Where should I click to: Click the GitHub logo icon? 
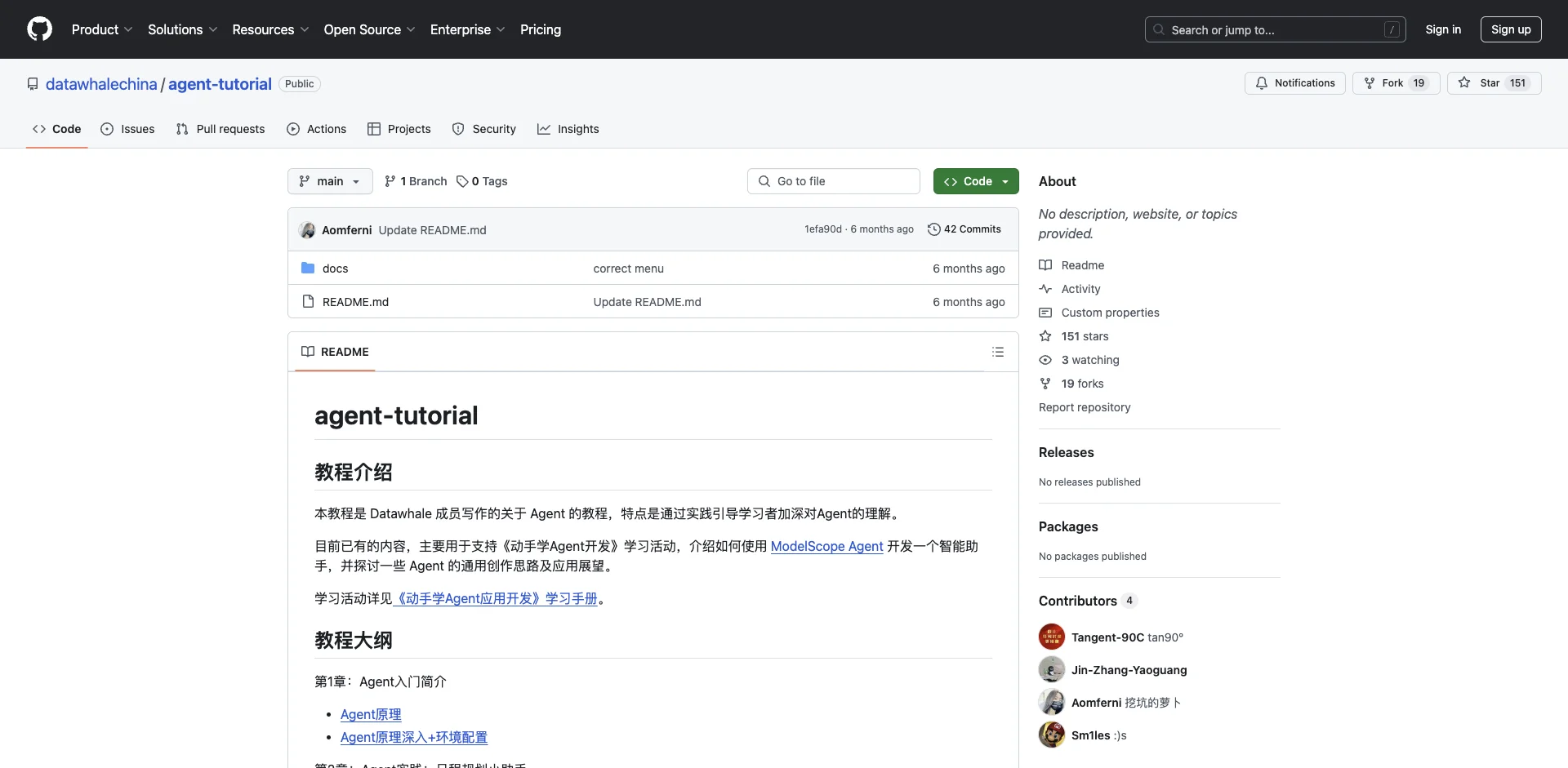click(39, 29)
